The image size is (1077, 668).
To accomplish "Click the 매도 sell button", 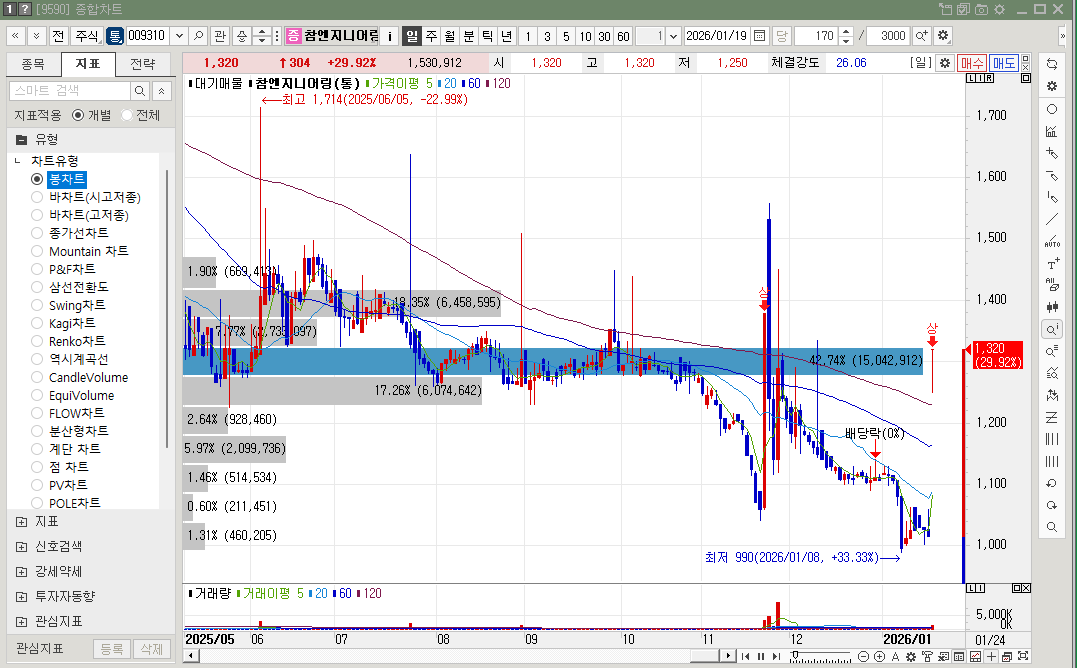I will [1004, 63].
